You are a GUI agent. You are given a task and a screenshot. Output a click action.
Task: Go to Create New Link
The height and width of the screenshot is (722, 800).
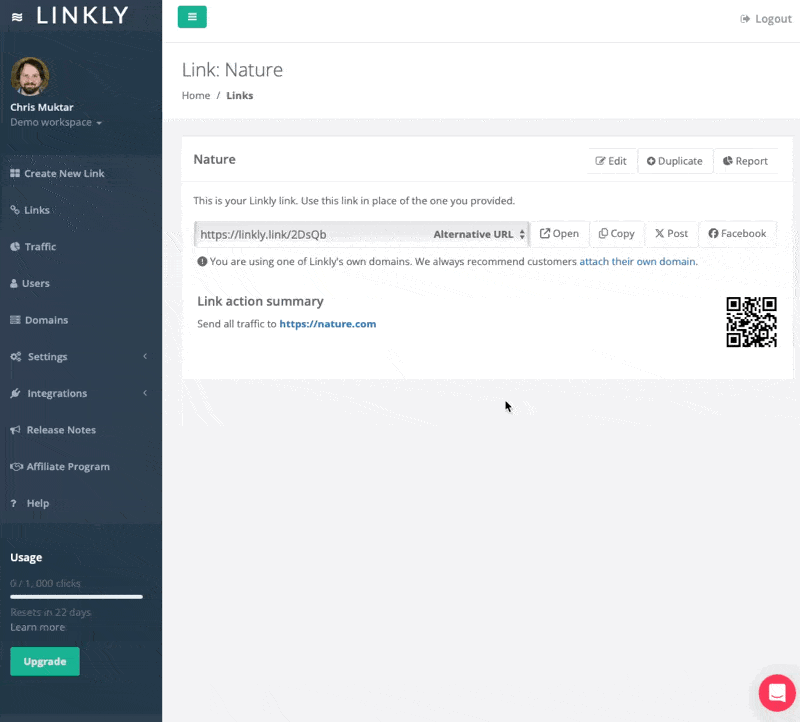click(x=64, y=174)
